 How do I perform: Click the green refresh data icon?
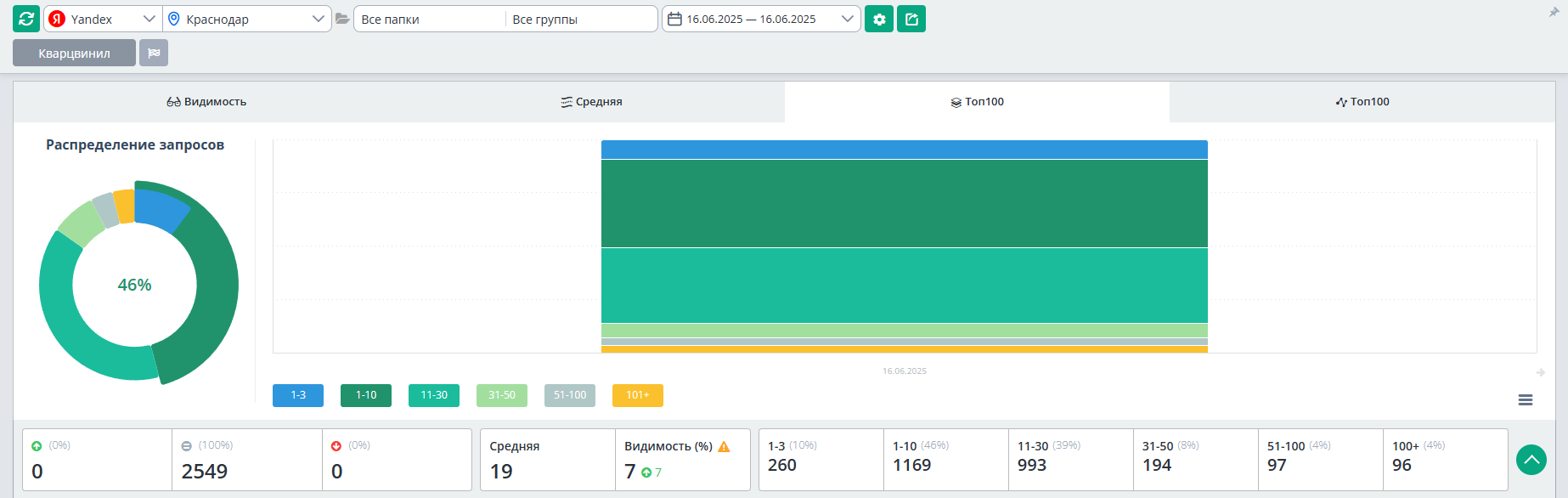(26, 19)
